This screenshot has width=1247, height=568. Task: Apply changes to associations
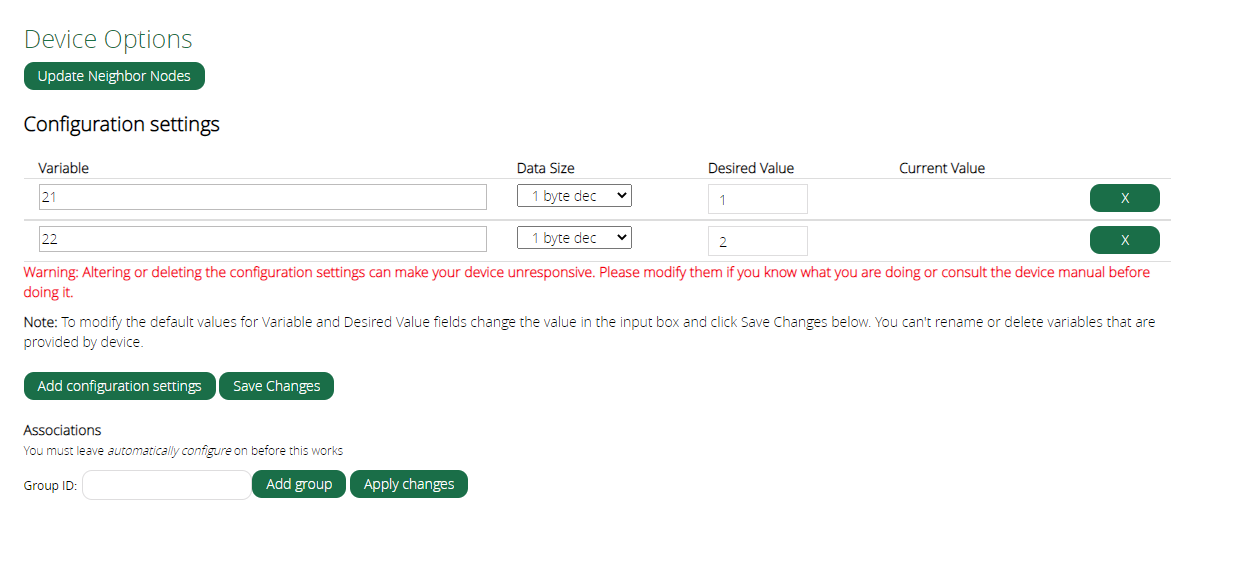[x=409, y=484]
